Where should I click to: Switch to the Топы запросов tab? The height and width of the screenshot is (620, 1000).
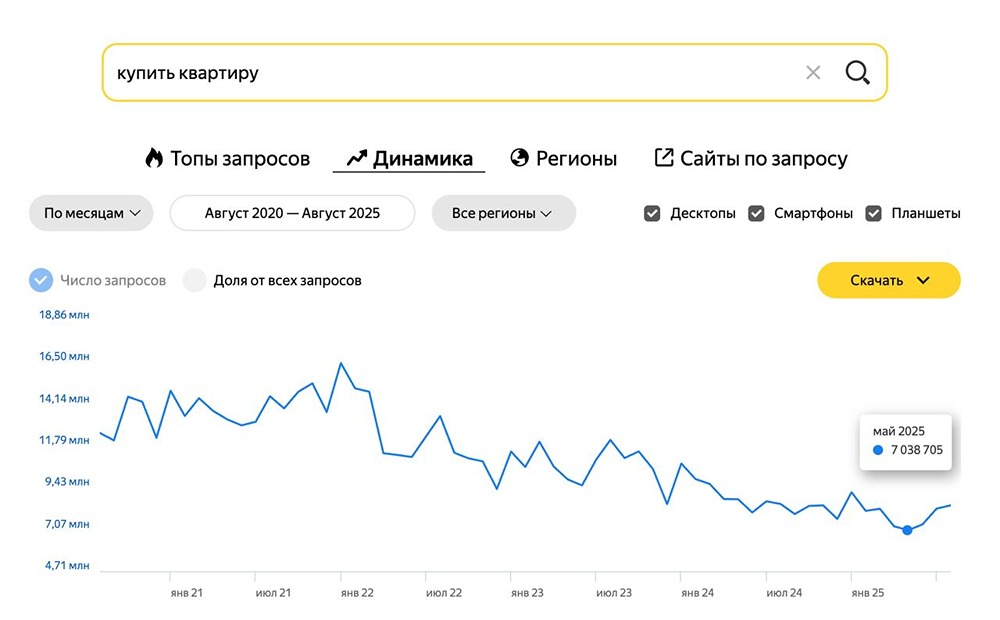[x=240, y=158]
